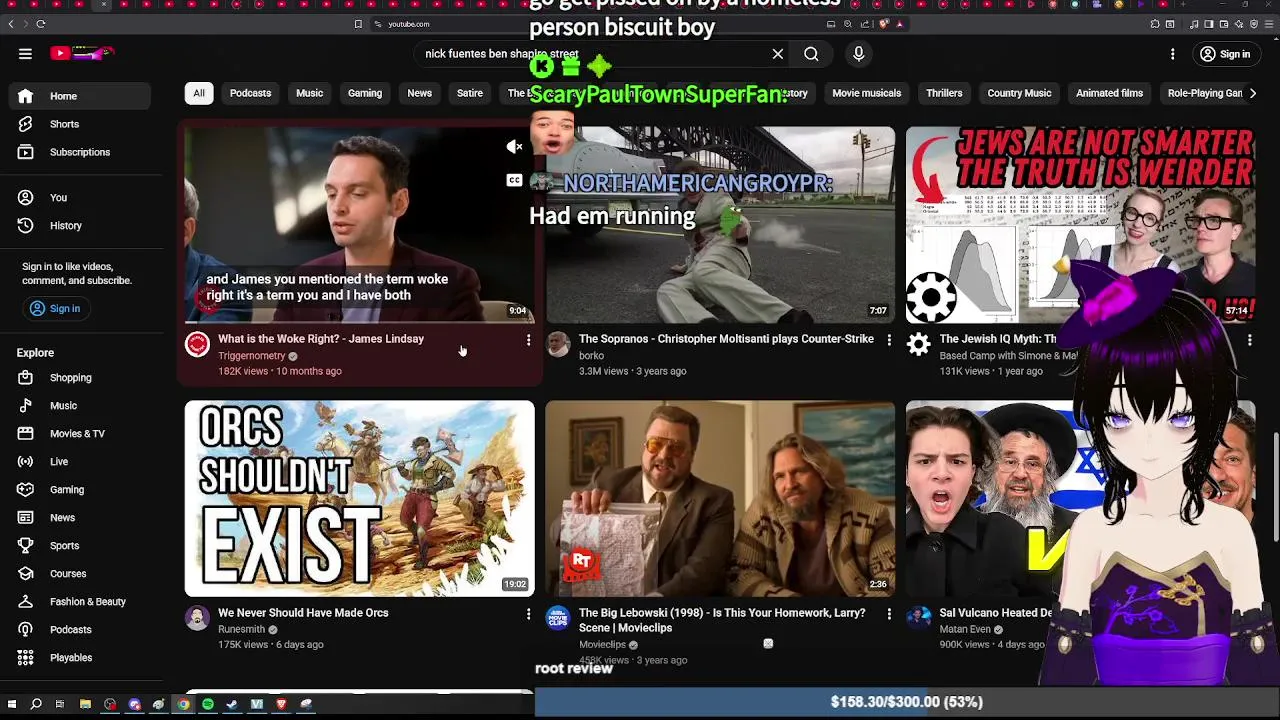Show more filter chips with right arrow
This screenshot has height=720, width=1280.
point(1253,93)
